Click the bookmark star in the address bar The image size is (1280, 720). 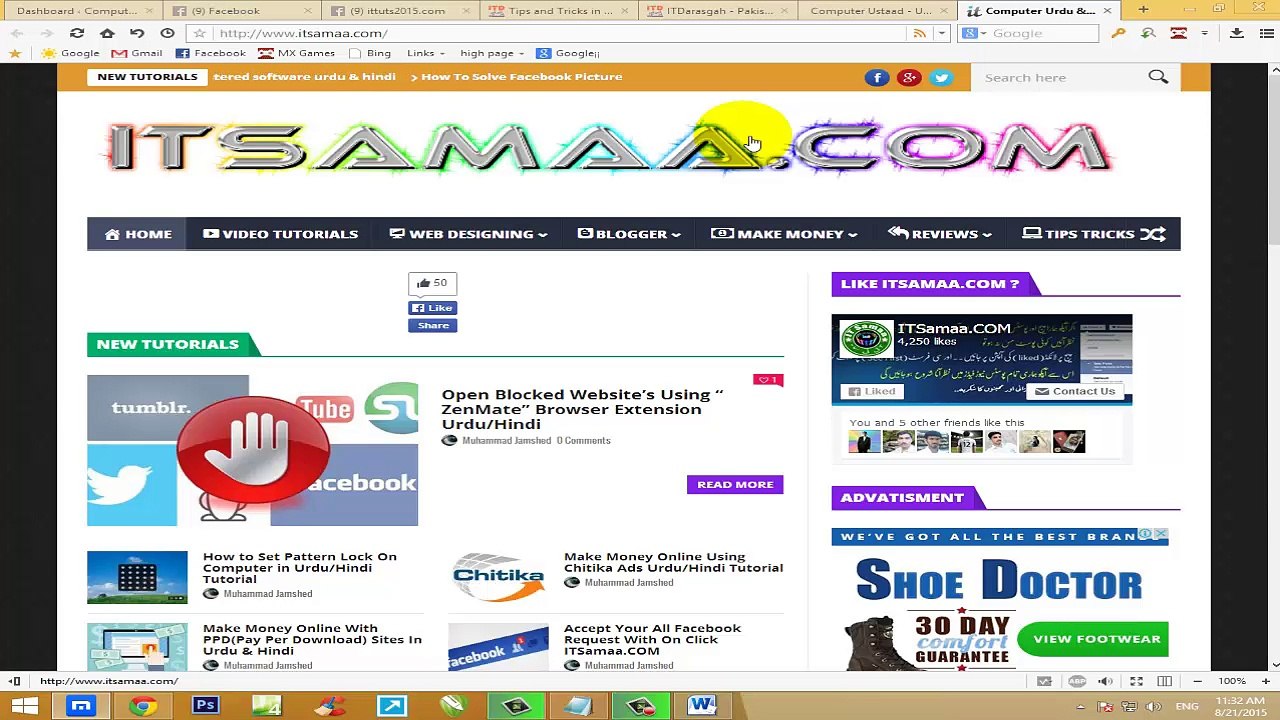(x=199, y=33)
